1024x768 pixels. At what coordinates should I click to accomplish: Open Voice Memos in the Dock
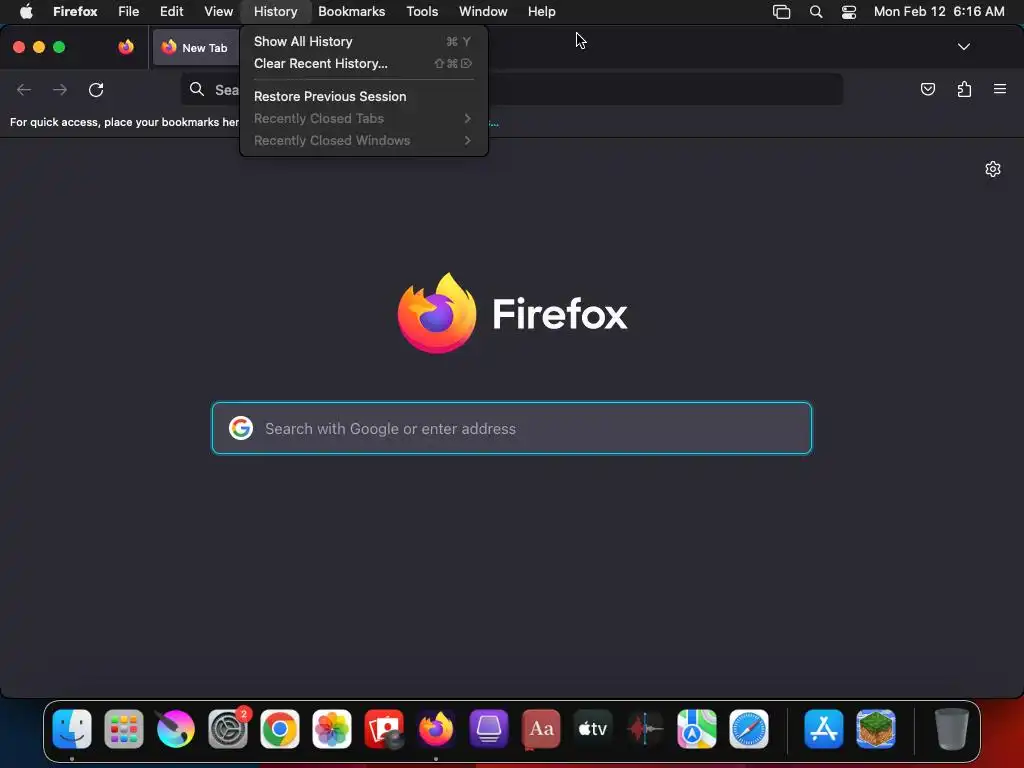[x=645, y=729]
